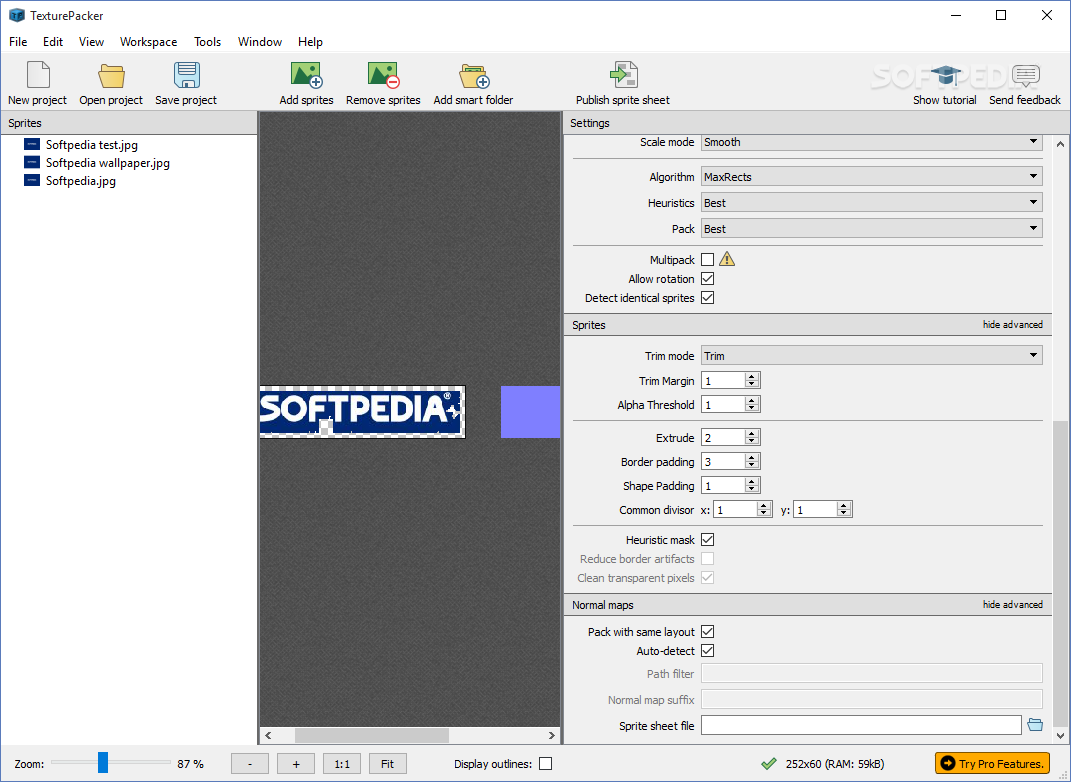Image resolution: width=1071 pixels, height=782 pixels.
Task: Open the Workspace menu
Action: (x=148, y=42)
